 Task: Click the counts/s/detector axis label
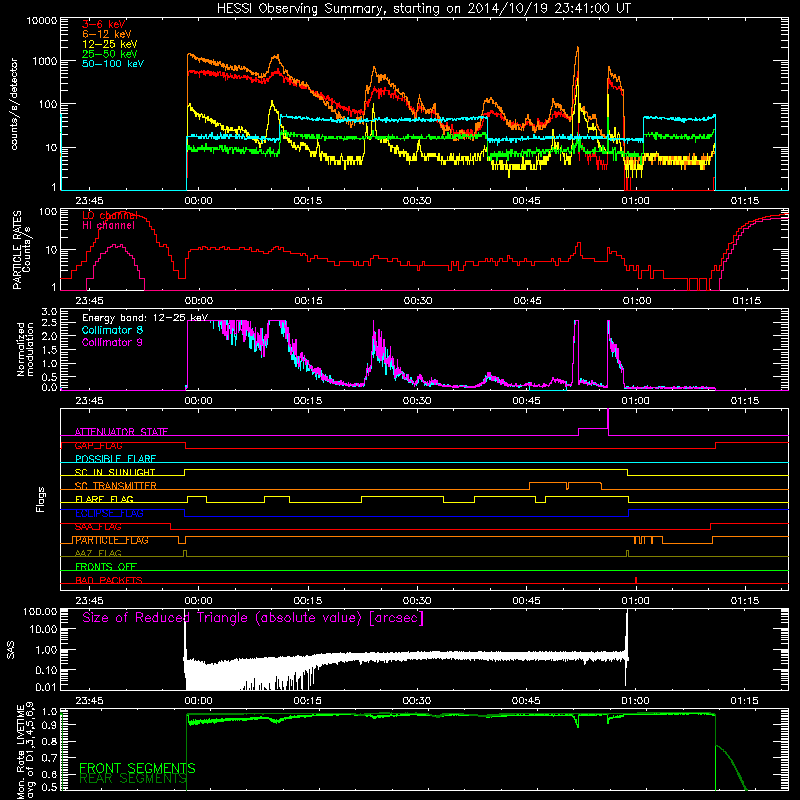[14, 104]
